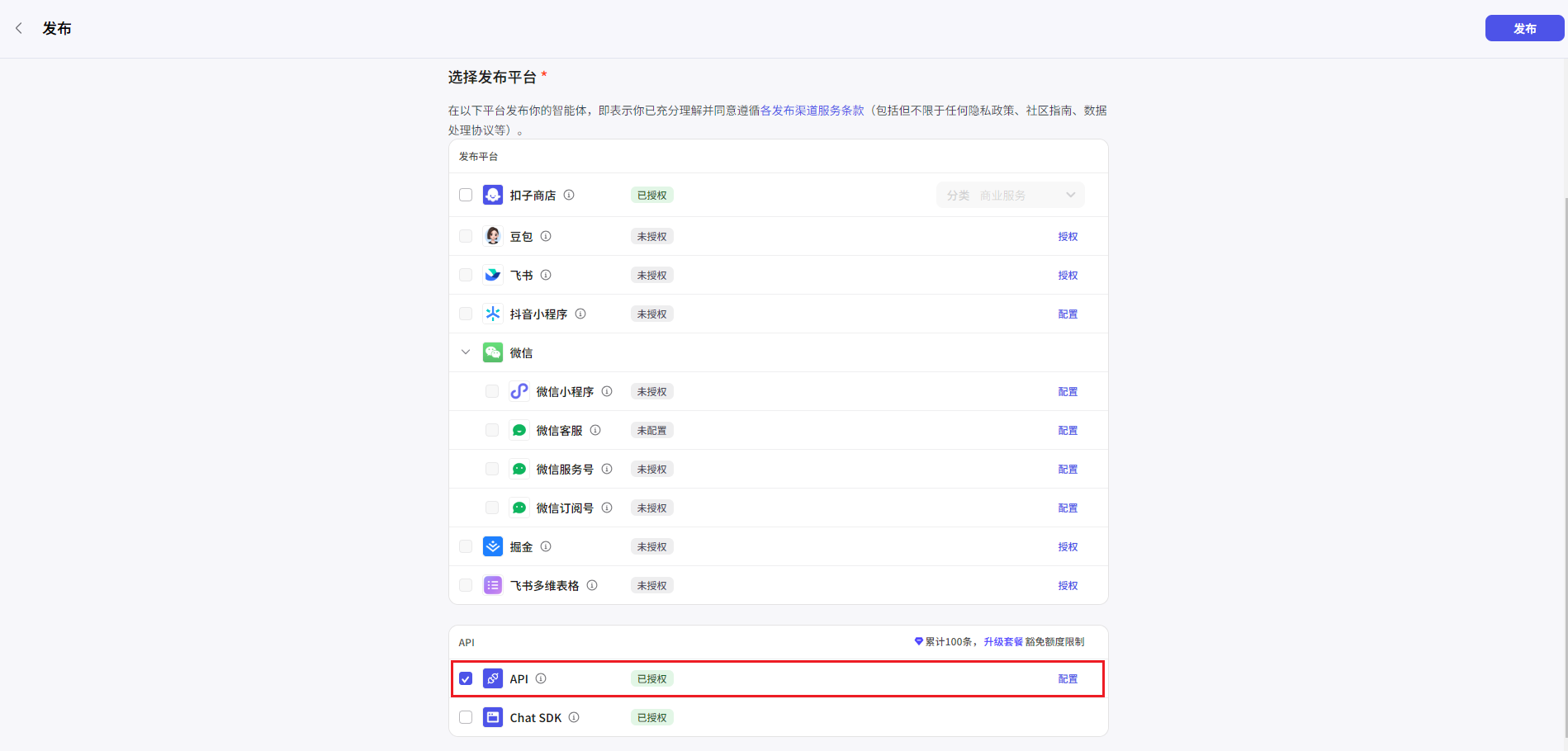Click the API channel icon
Image resolution: width=1568 pixels, height=751 pixels.
(493, 678)
